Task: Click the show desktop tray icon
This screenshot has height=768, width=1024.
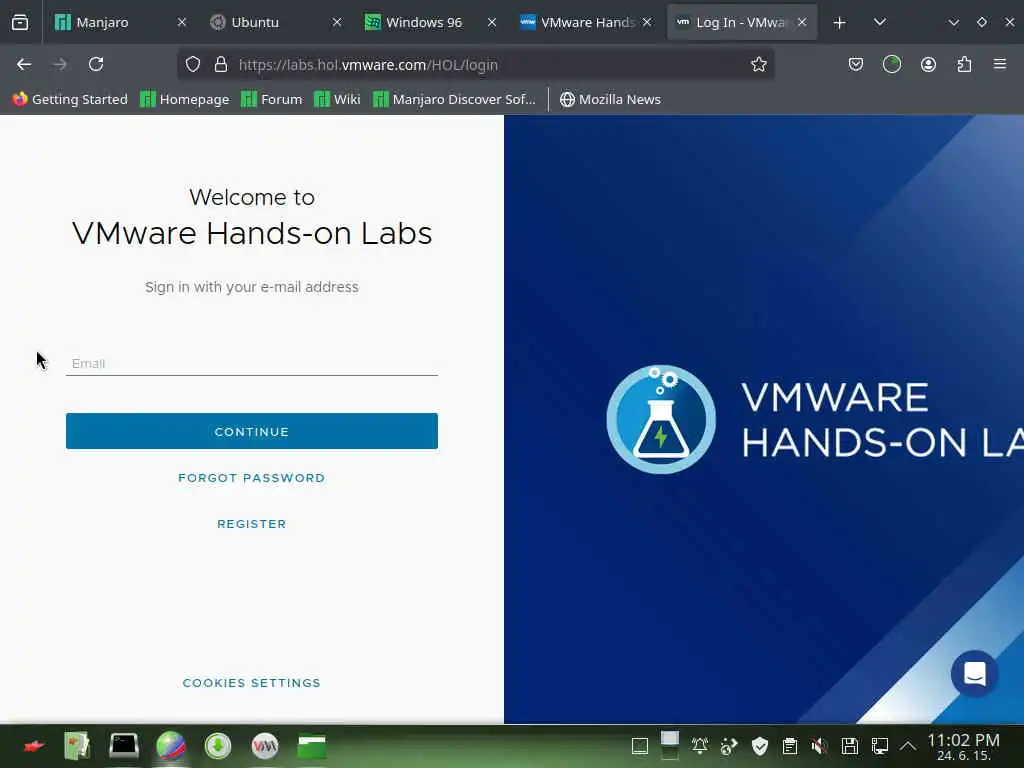Action: click(640, 746)
